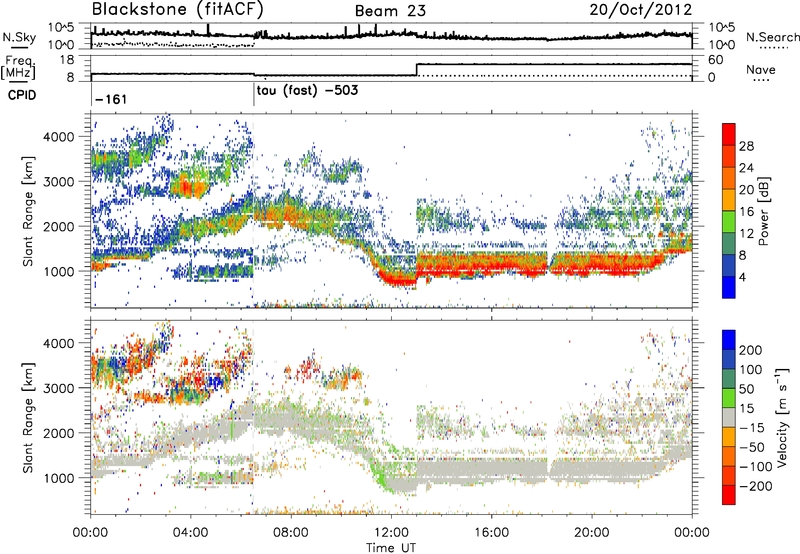Select the '-50' tick on Velocity colorbar
The image size is (800, 554).
tap(751, 447)
